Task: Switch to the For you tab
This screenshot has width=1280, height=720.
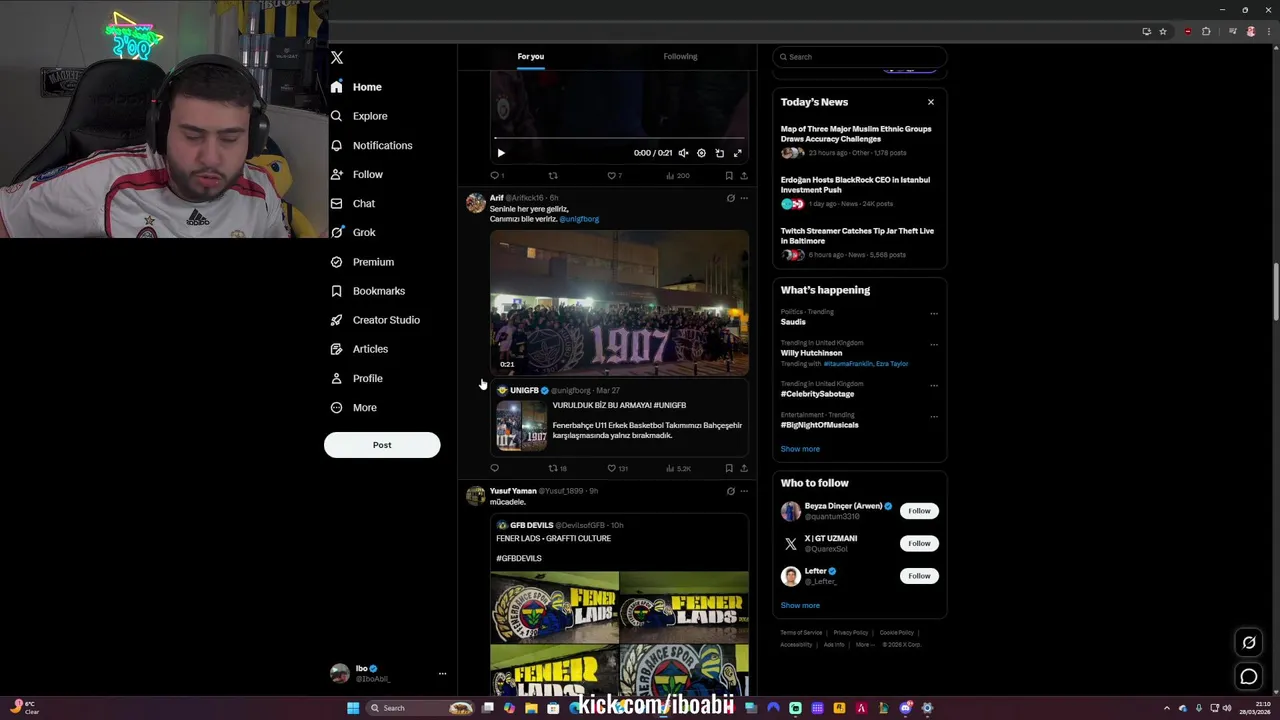Action: (531, 57)
